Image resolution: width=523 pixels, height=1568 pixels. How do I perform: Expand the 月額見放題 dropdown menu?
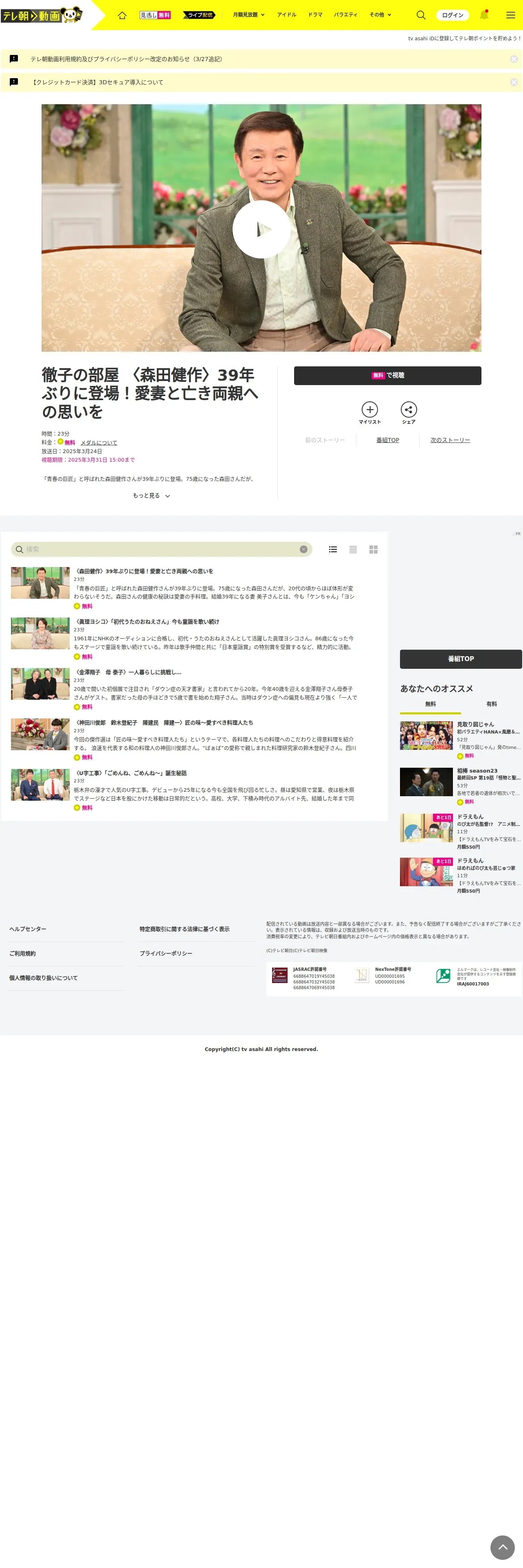point(248,15)
